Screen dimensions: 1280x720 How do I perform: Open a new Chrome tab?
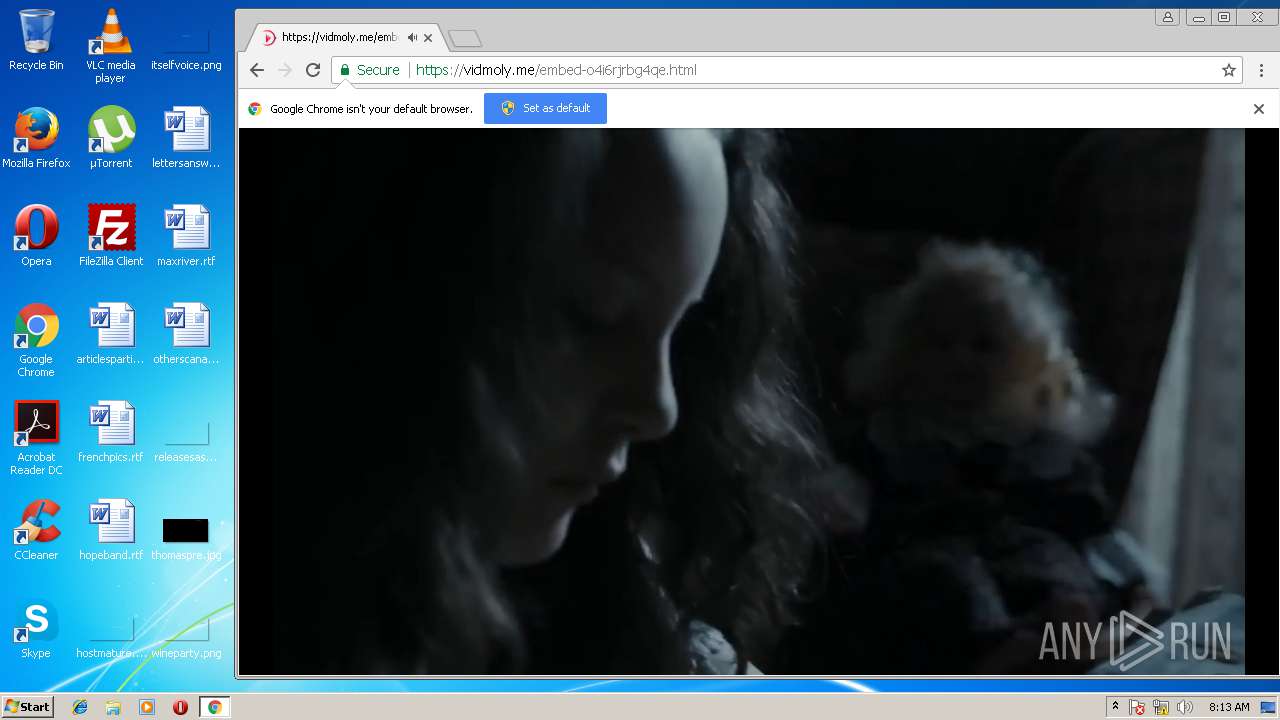coord(465,38)
